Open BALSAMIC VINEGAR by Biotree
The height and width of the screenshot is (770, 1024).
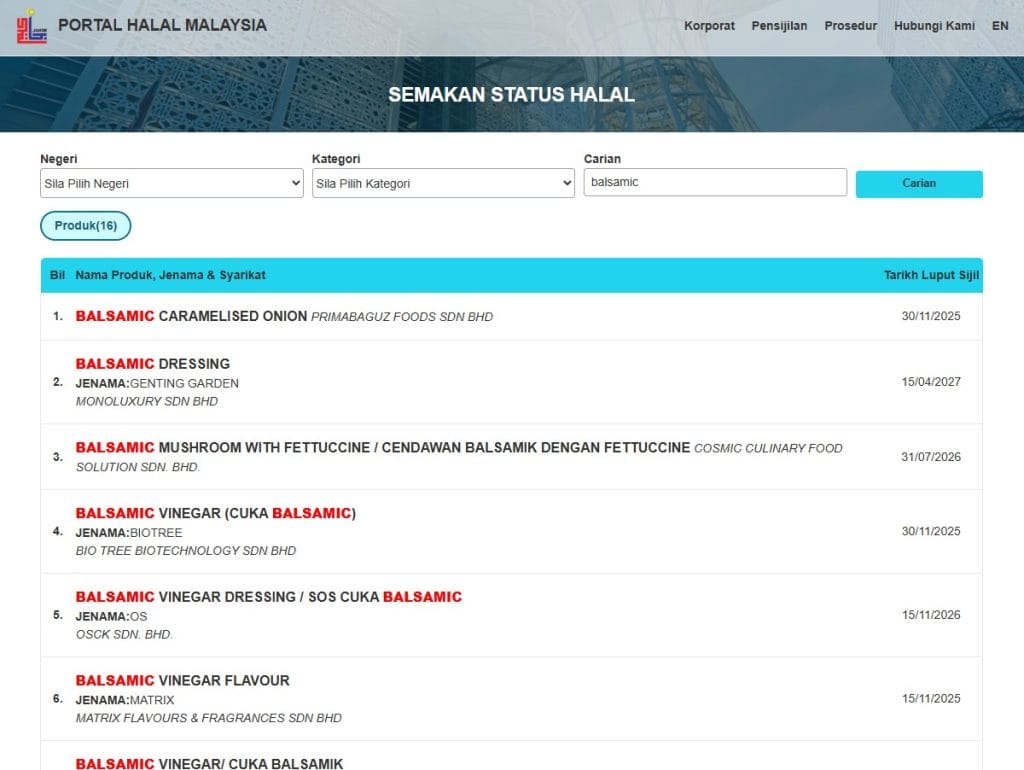click(215, 512)
